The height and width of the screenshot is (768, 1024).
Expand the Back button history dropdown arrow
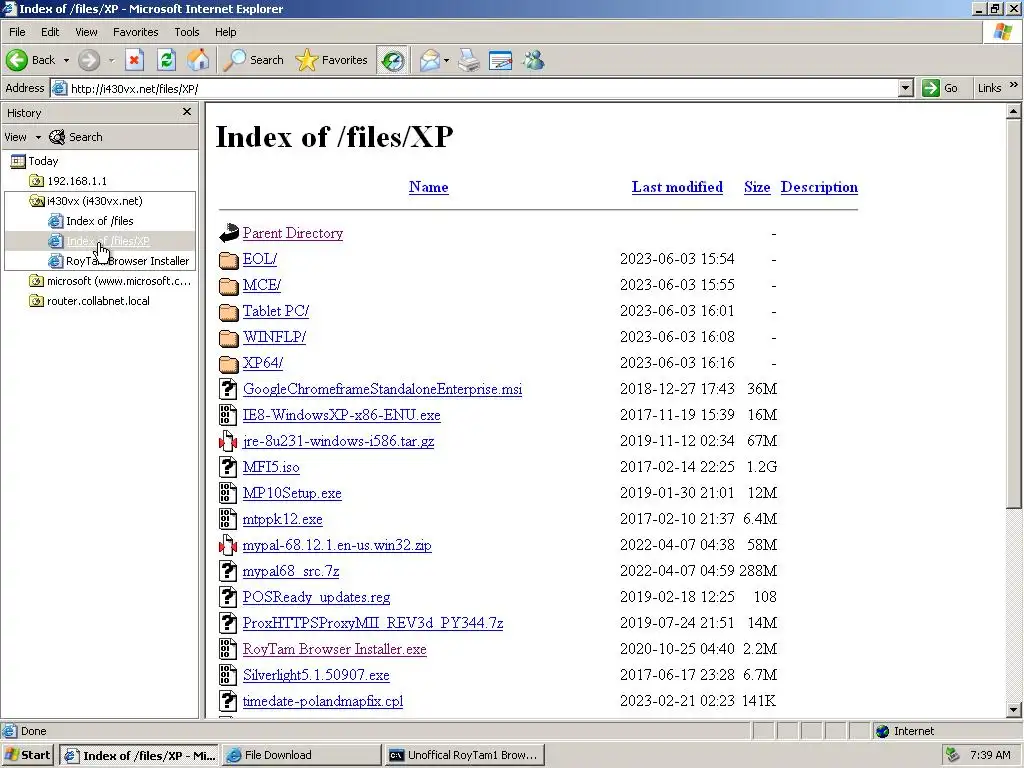click(x=66, y=60)
